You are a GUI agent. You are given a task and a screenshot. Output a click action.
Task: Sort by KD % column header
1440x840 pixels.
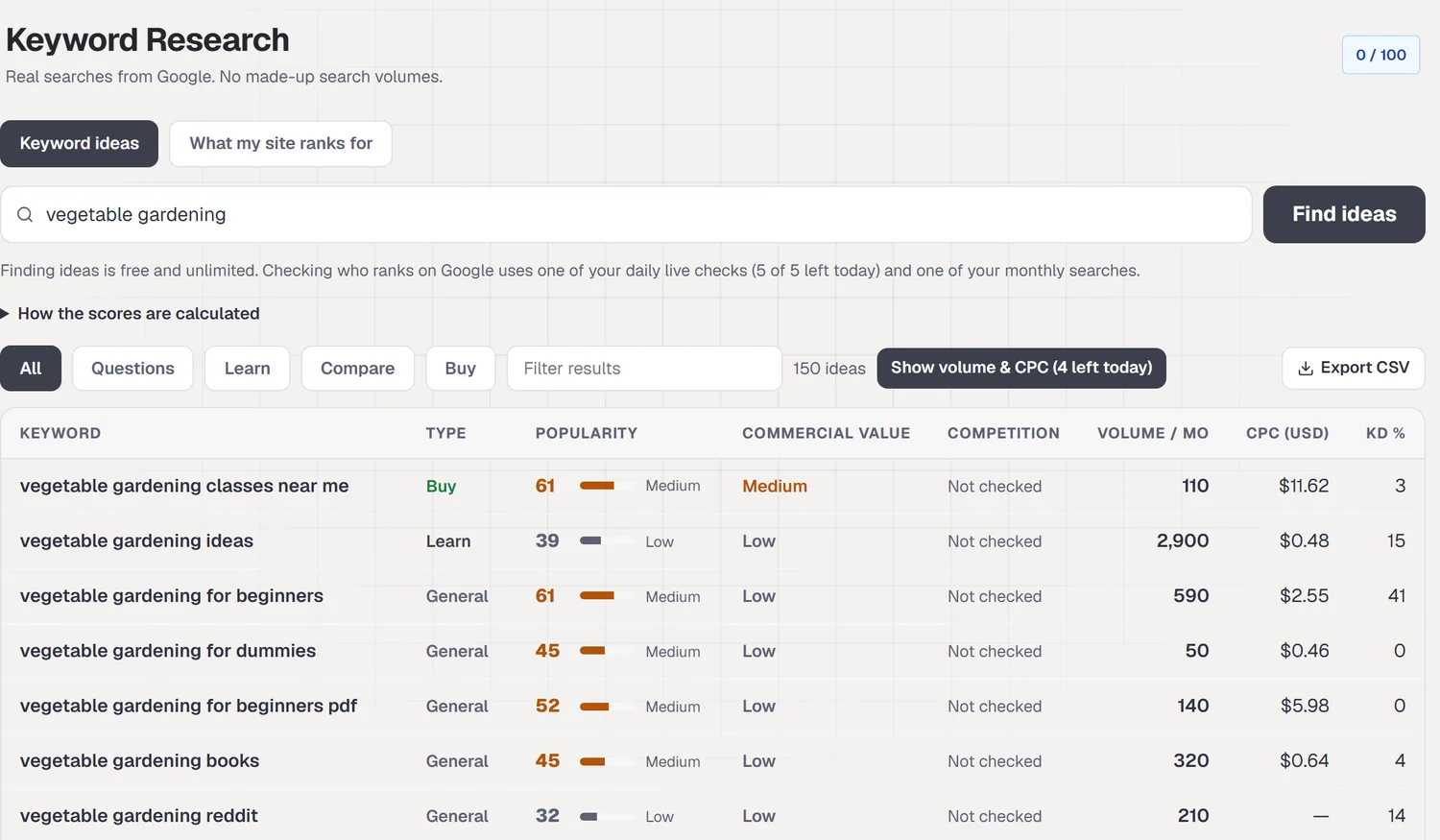point(1385,433)
